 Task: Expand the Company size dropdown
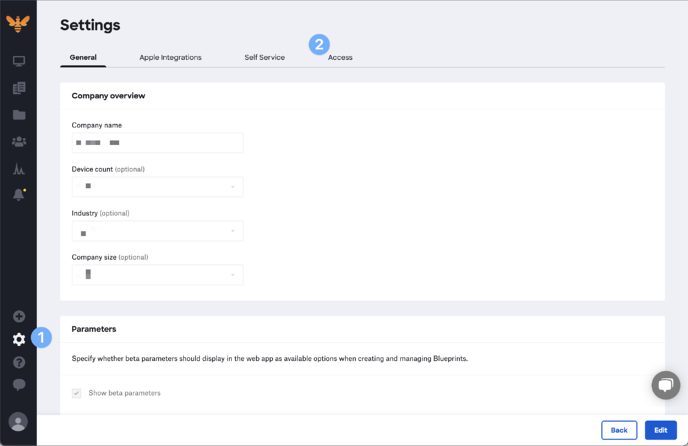(x=158, y=275)
